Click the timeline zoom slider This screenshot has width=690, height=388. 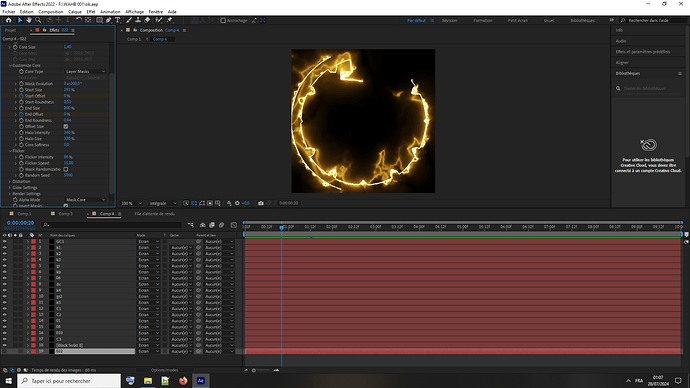pyautogui.click(x=261, y=370)
